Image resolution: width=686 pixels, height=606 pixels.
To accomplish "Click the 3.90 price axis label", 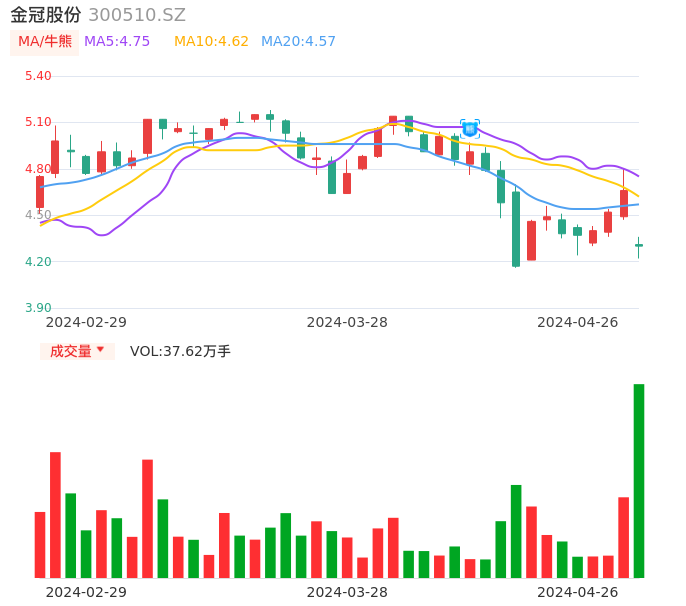I will (x=38, y=308).
